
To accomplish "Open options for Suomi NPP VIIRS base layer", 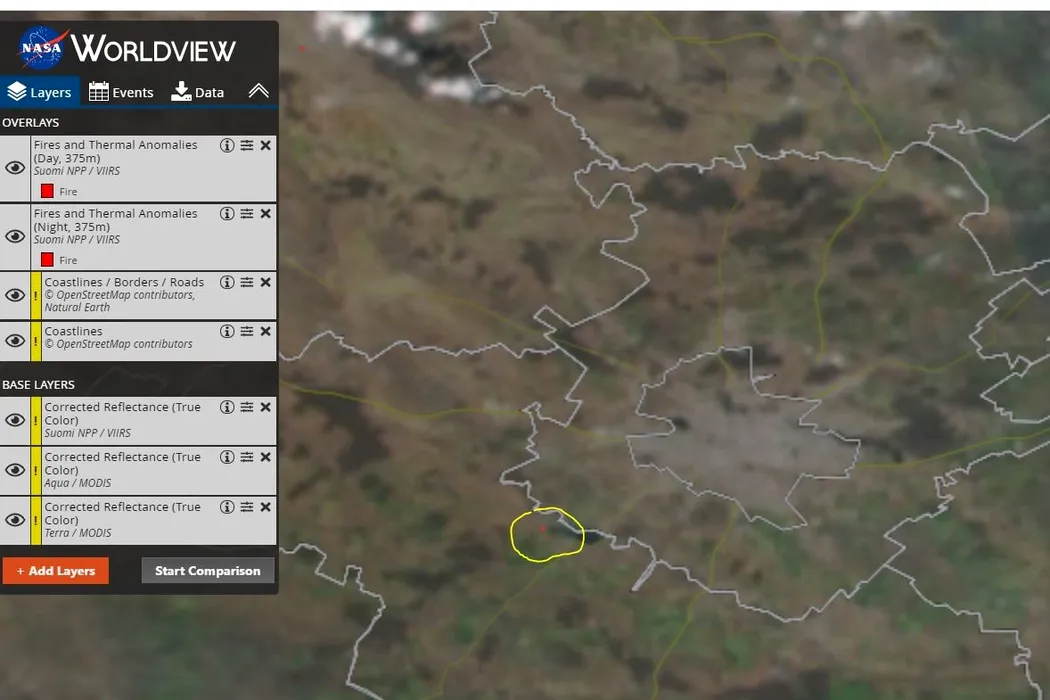I will pos(246,407).
